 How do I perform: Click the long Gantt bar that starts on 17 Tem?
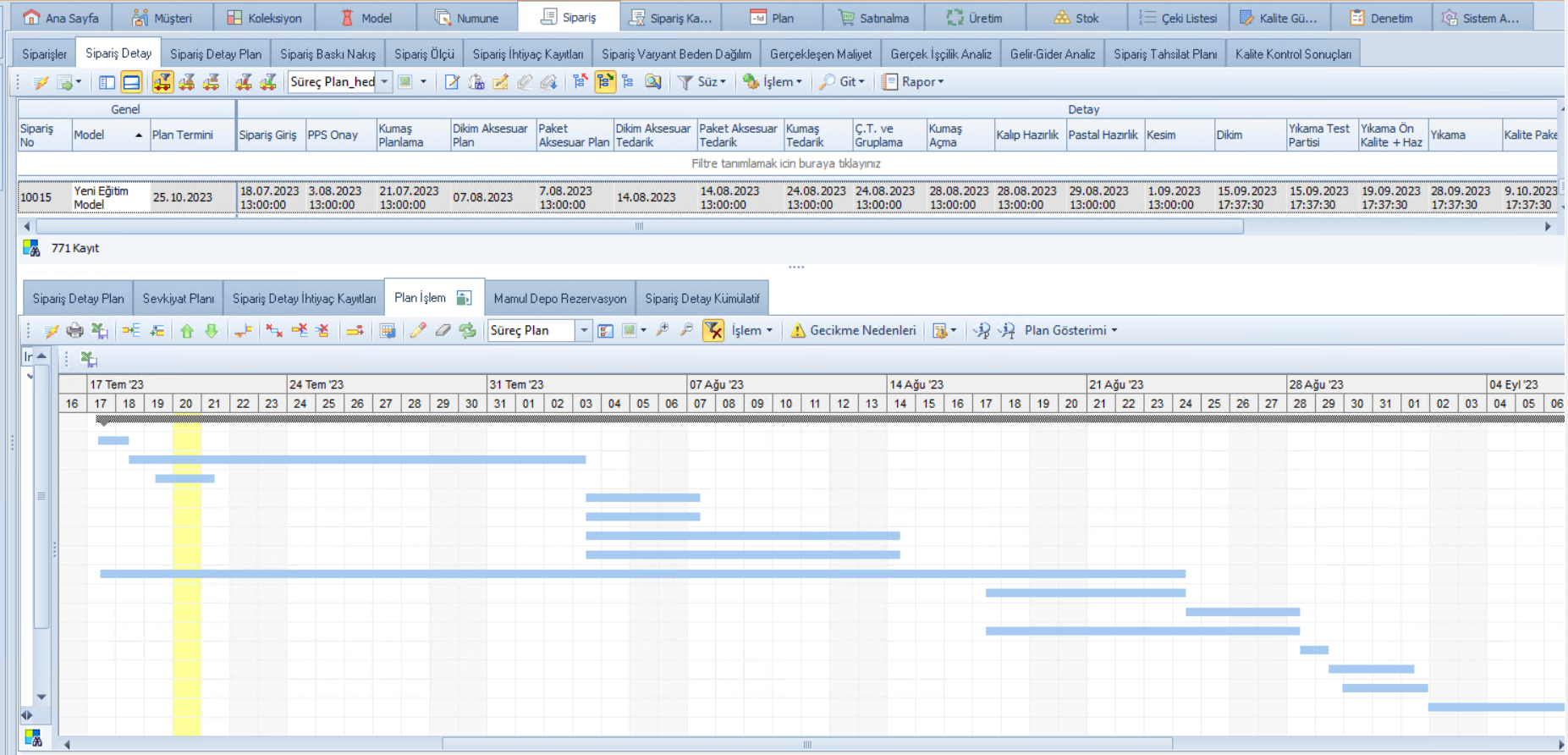pyautogui.click(x=642, y=574)
